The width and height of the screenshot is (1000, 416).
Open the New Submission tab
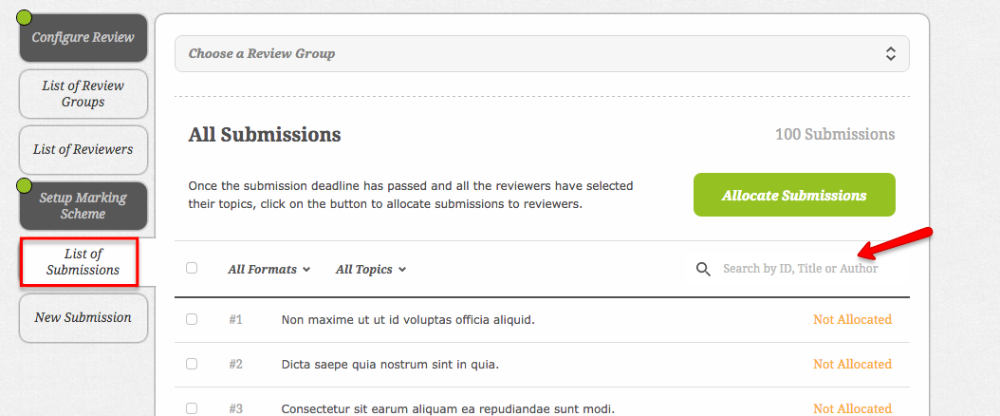click(x=84, y=318)
